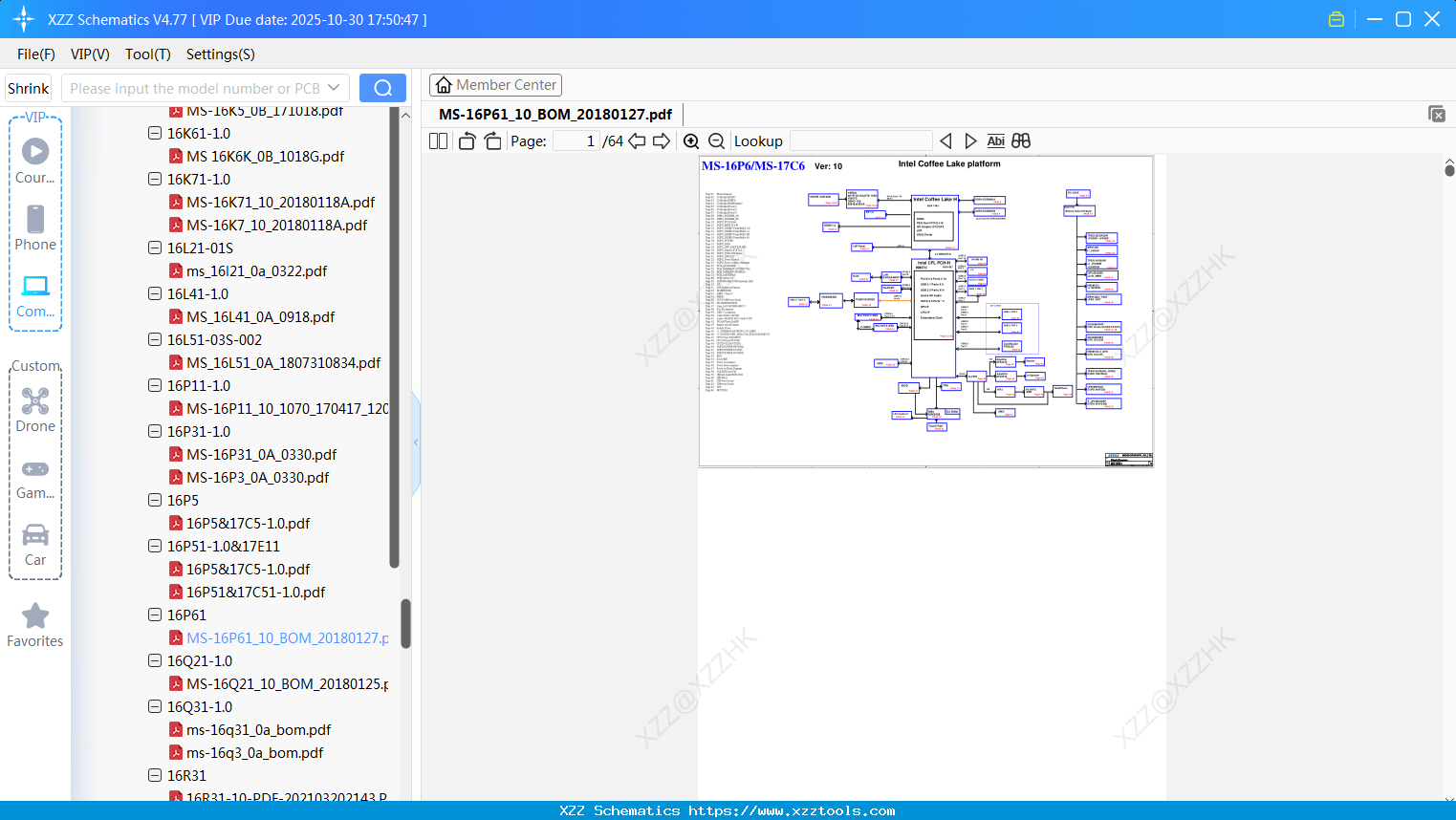This screenshot has width=1456, height=820.
Task: Click the Shrink button
Action: (x=29, y=88)
